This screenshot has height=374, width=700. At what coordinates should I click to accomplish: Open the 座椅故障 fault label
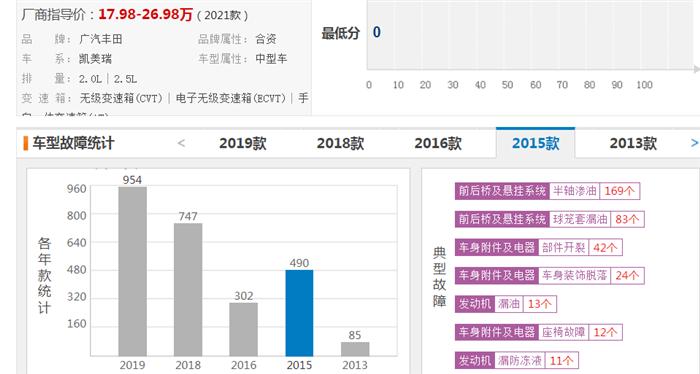click(563, 332)
